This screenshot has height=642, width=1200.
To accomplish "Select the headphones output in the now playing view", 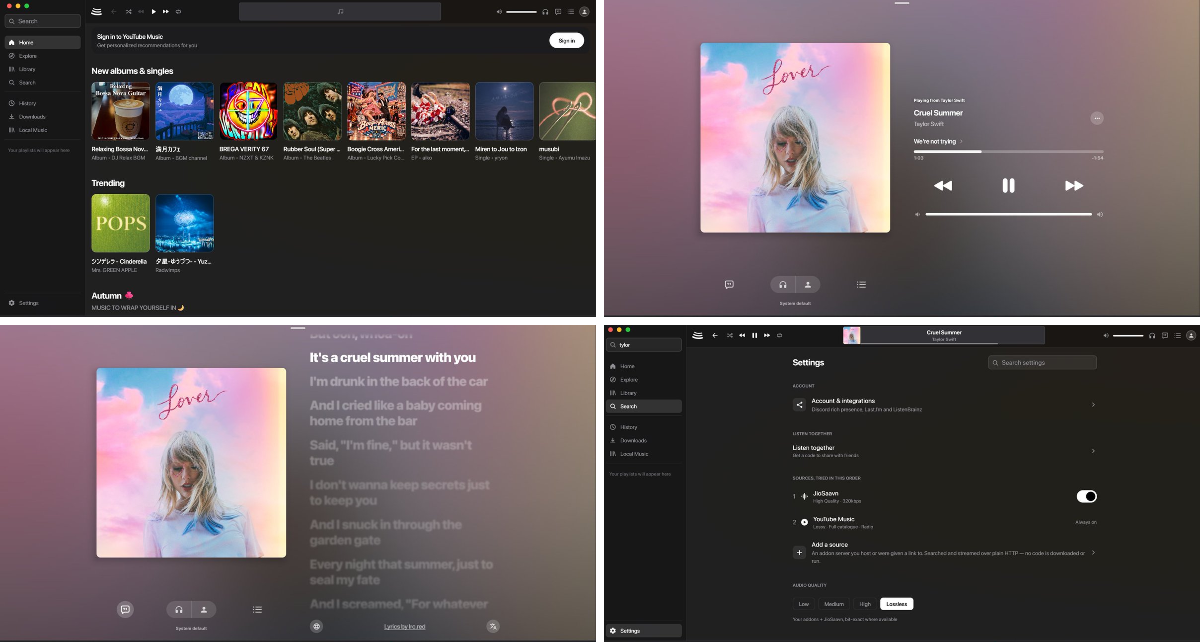I will (x=783, y=284).
